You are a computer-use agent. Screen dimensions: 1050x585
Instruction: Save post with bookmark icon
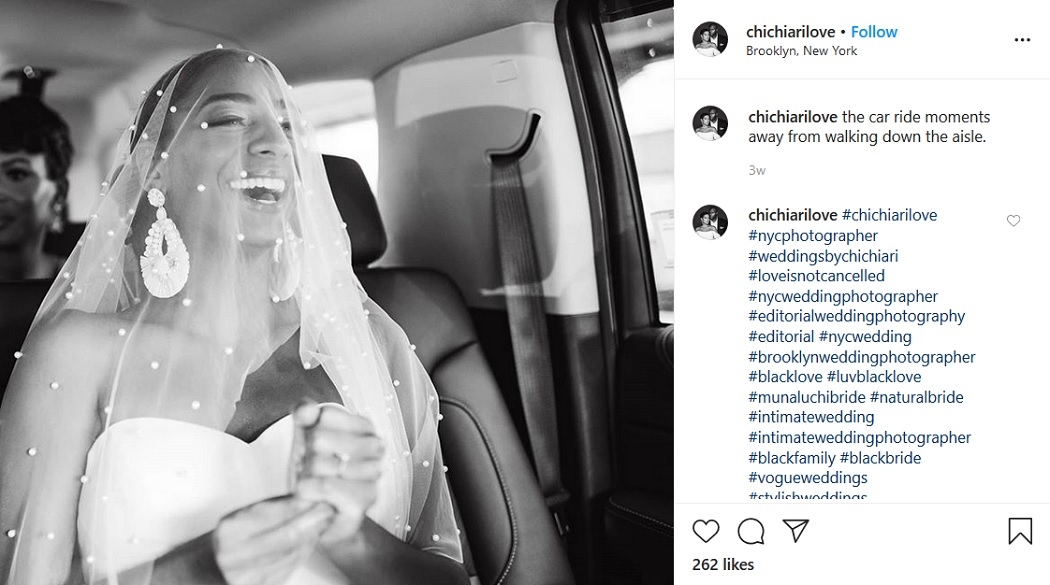point(1020,531)
